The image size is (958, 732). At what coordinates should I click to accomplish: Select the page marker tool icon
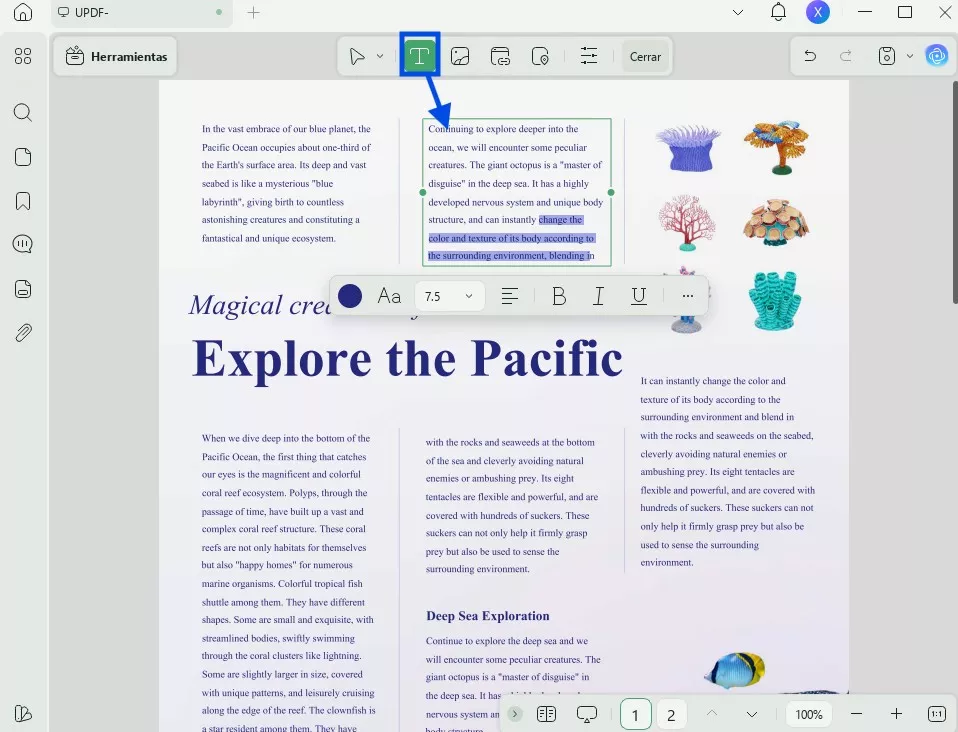coord(540,56)
